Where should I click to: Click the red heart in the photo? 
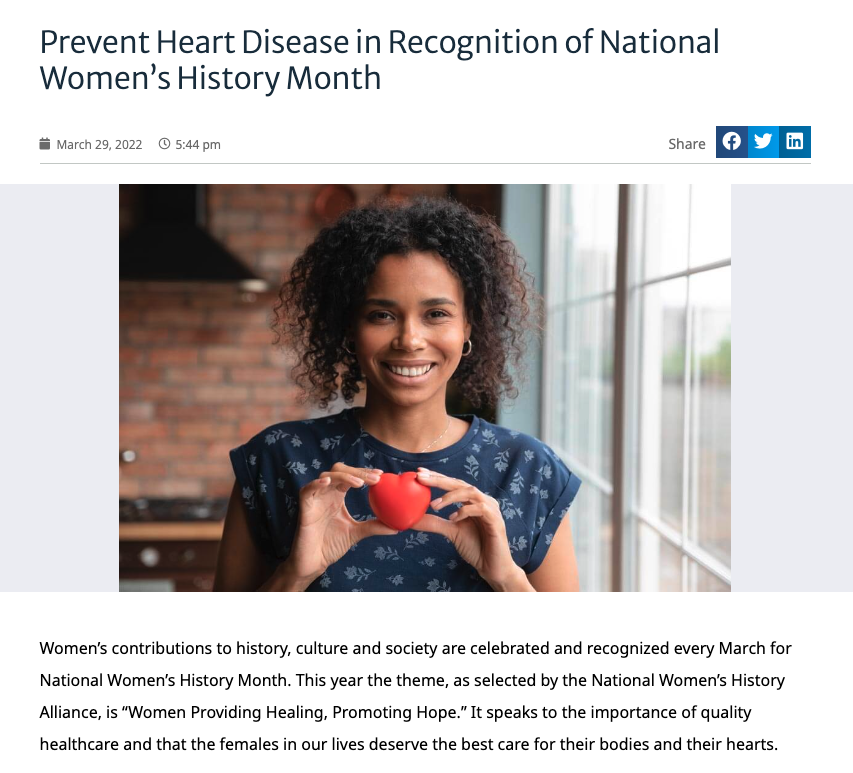(399, 500)
